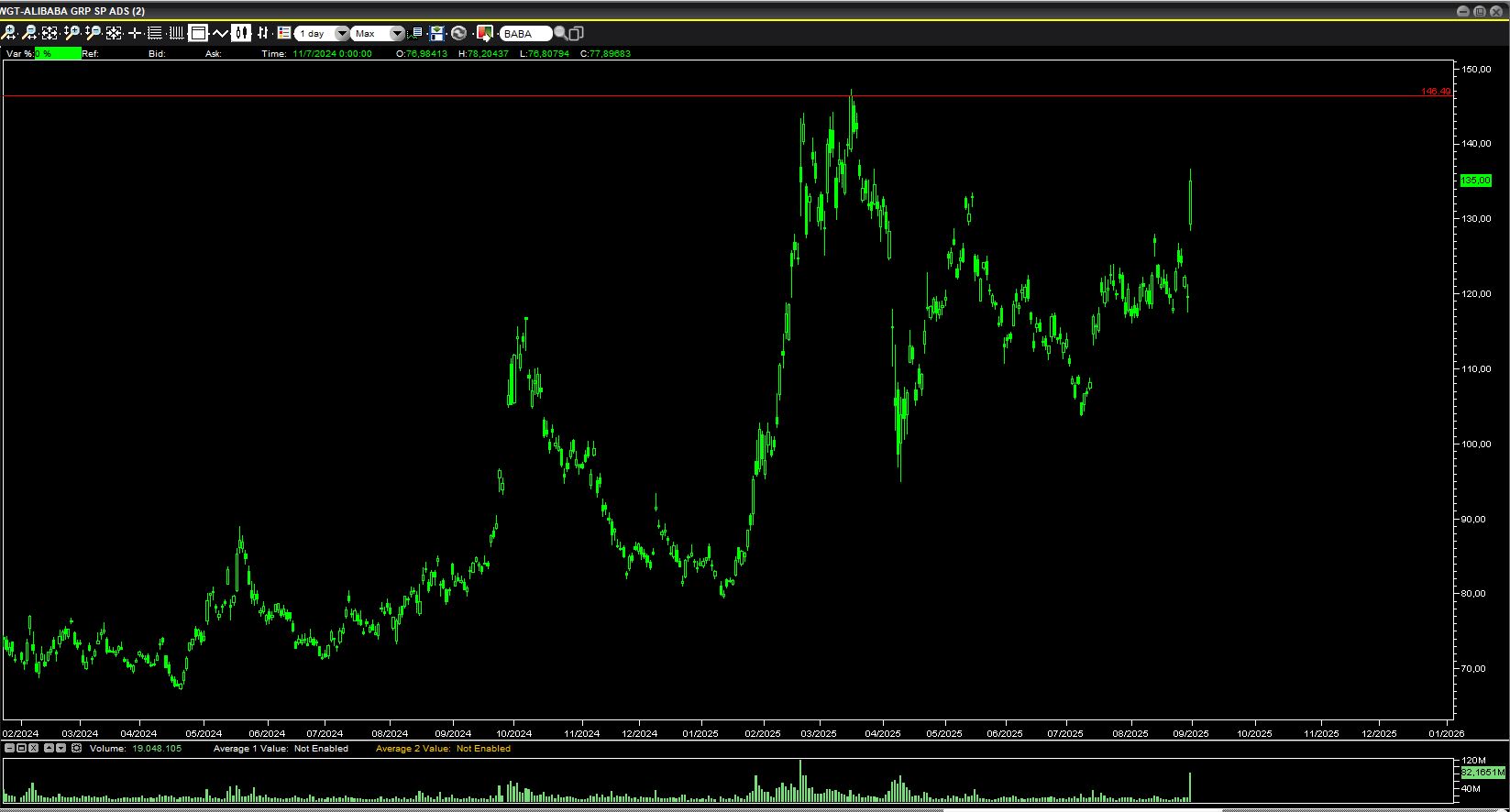Viewport: 1510px width, 812px height.
Task: Close the volume indicator panel
Action: (x=34, y=748)
